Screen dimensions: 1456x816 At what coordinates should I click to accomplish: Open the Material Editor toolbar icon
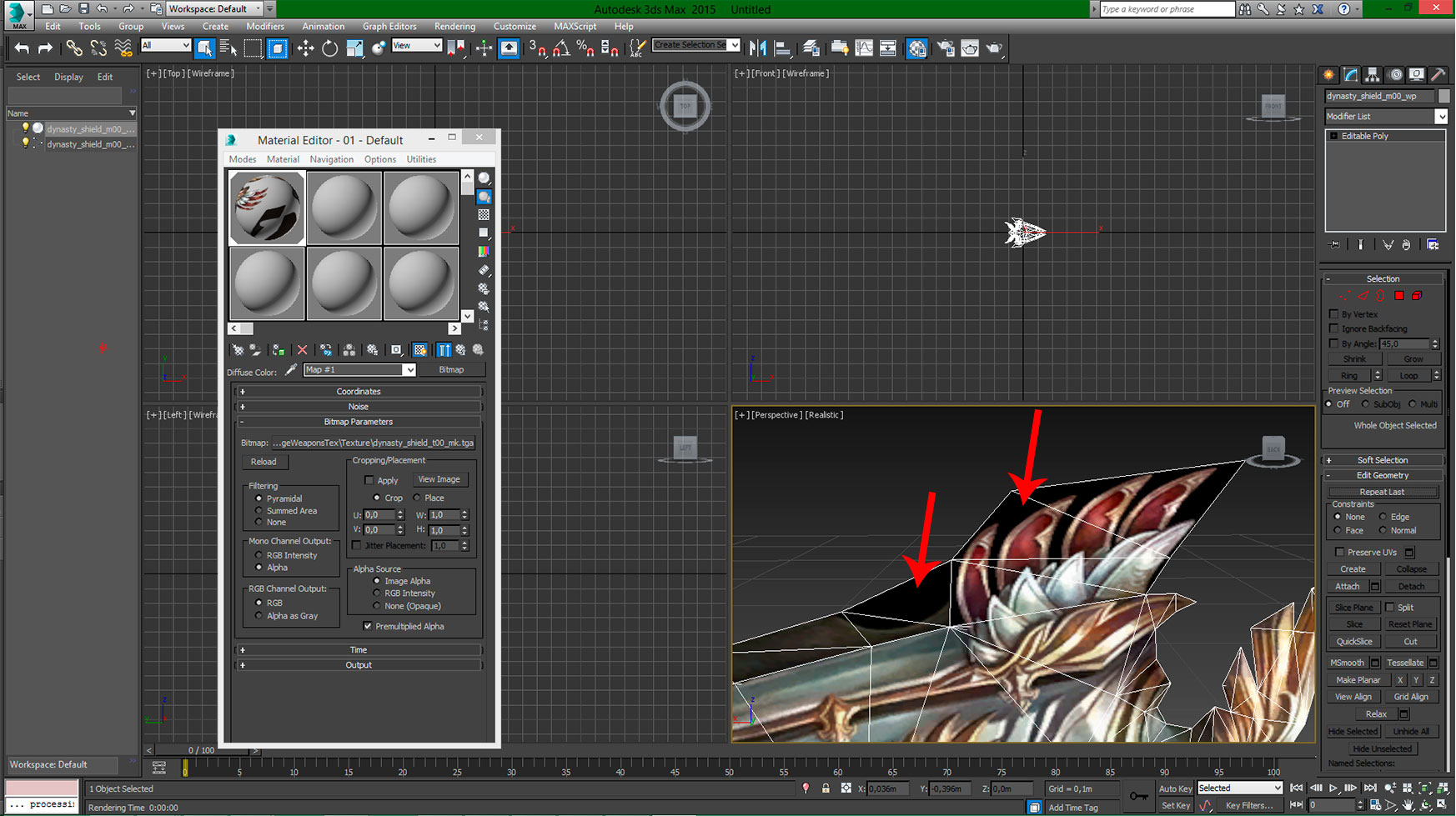tap(916, 48)
